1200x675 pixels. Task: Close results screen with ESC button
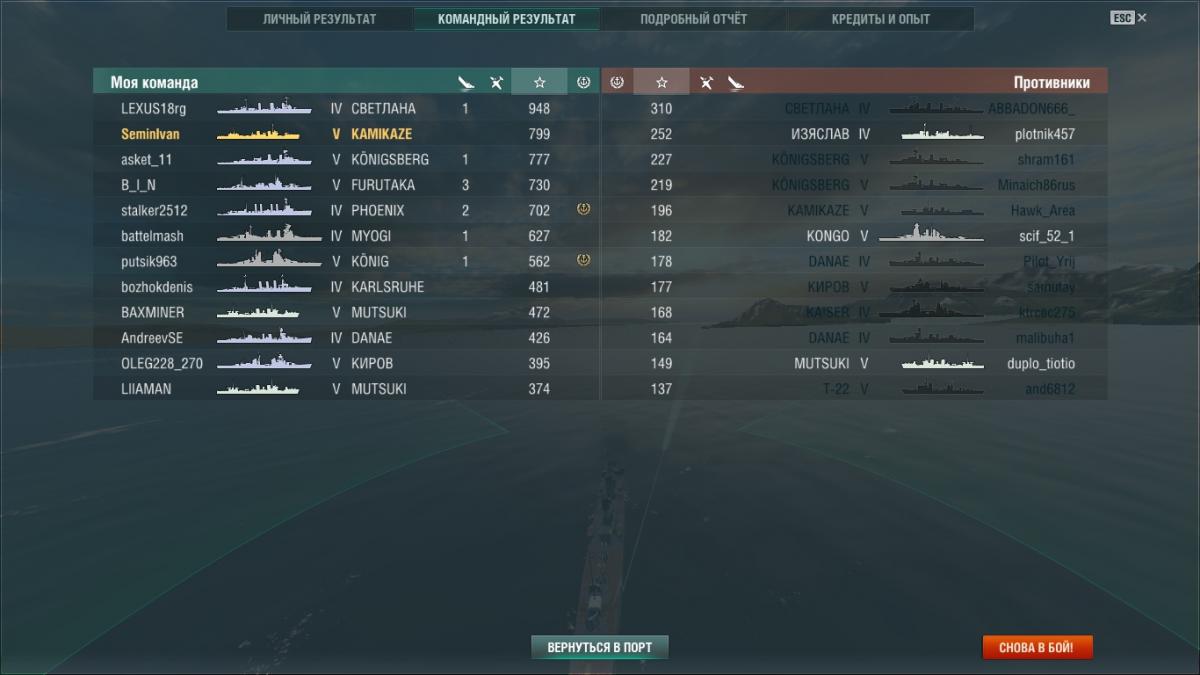pyautogui.click(x=1128, y=18)
